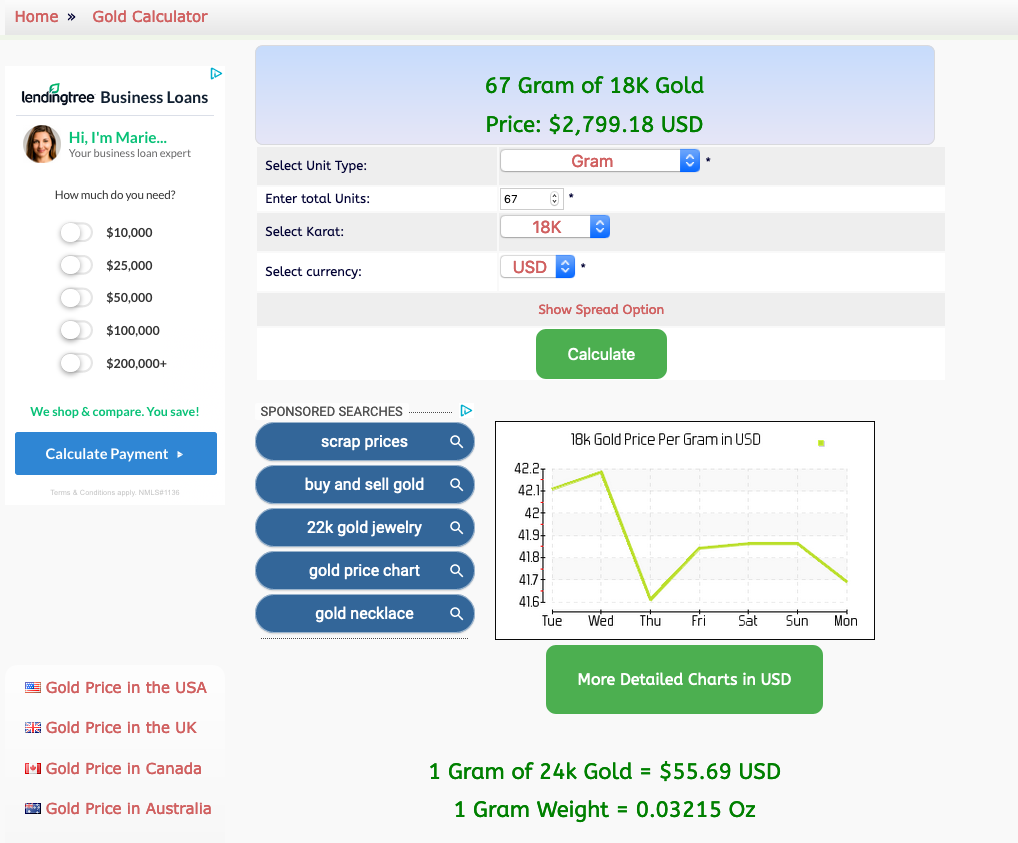Toggle the $50,000 loan amount switch

pos(75,298)
